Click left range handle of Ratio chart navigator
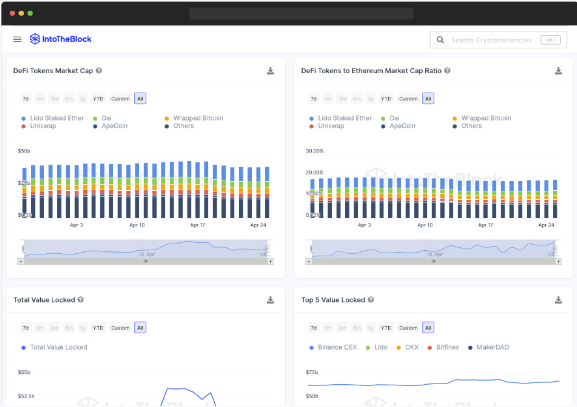Viewport: 577px width, 407px height. pyautogui.click(x=312, y=249)
